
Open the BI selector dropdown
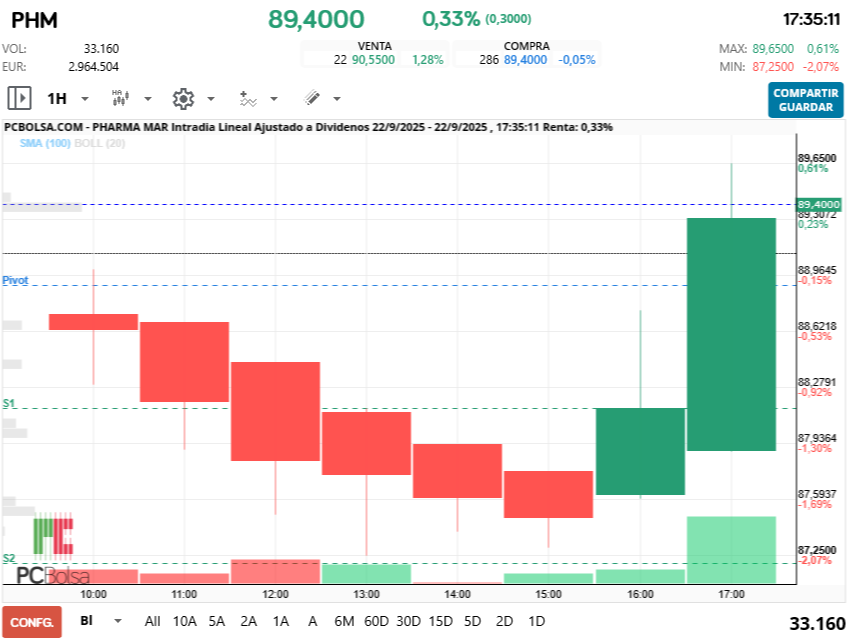tap(101, 621)
